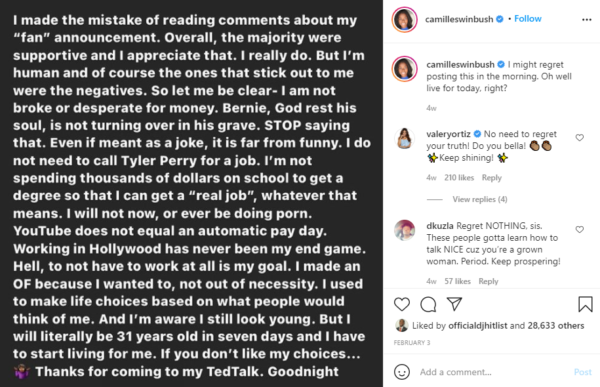This screenshot has height=387, width=600.
Task: Save the post with the bookmark icon
Action: pos(585,304)
